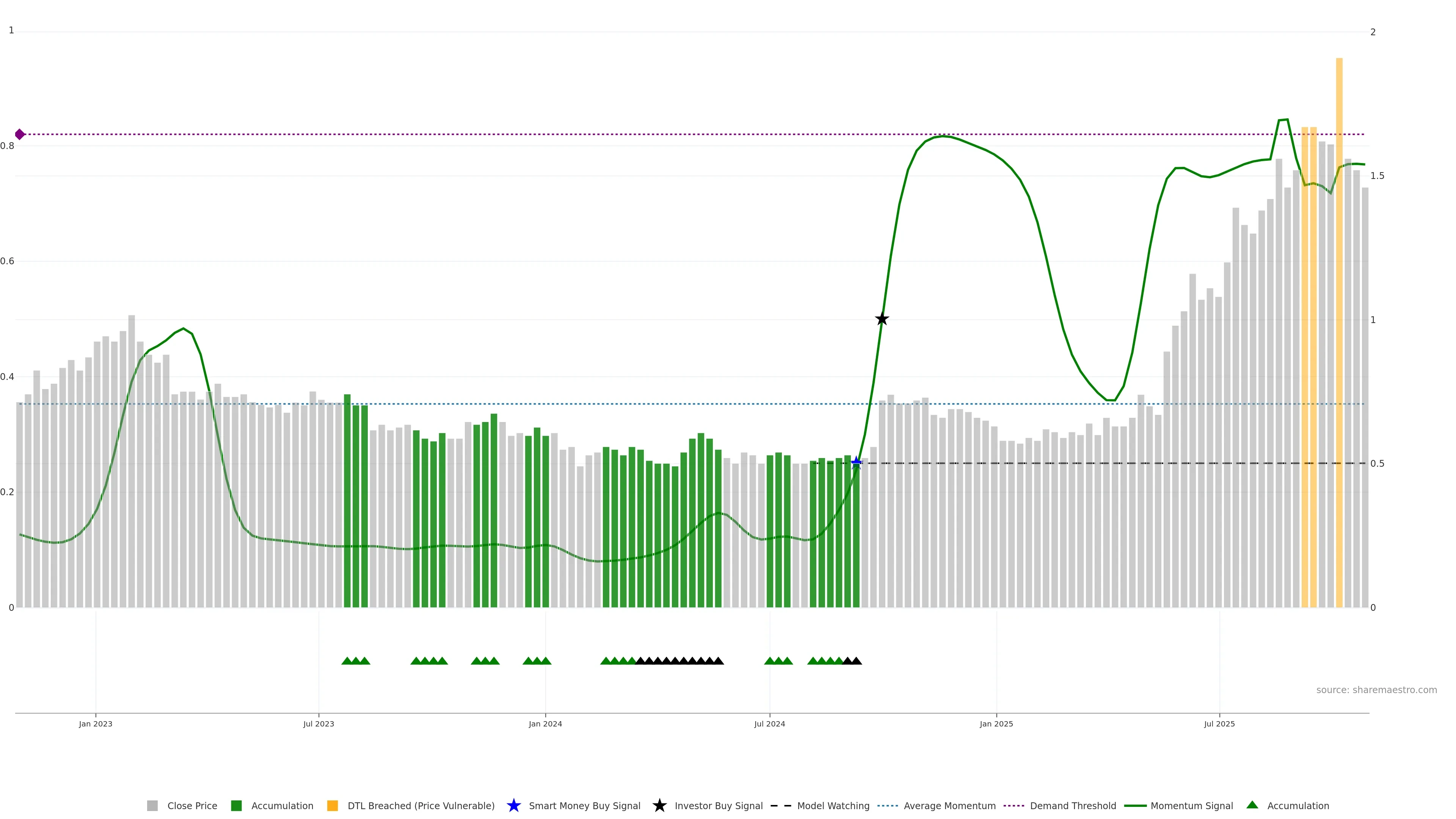Click the purple diamond Demand Threshold marker
The height and width of the screenshot is (819, 1456).
(20, 135)
